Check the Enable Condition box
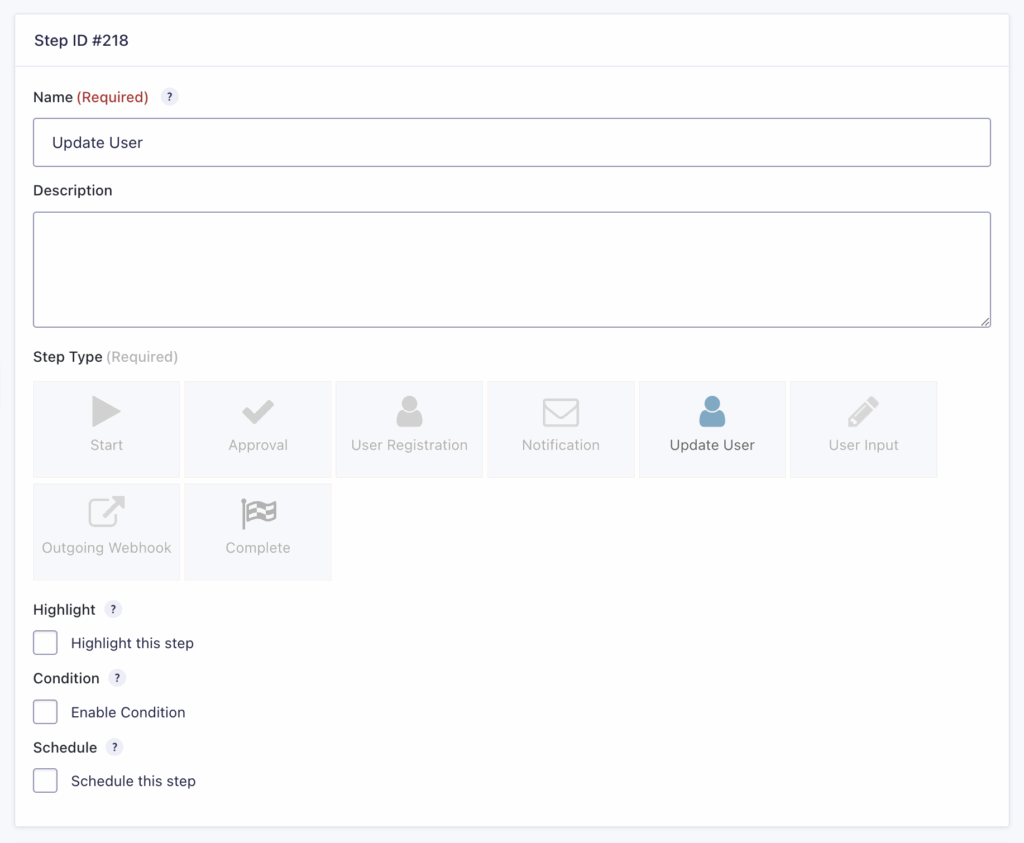Screen dimensions: 1024x843 tap(45, 711)
